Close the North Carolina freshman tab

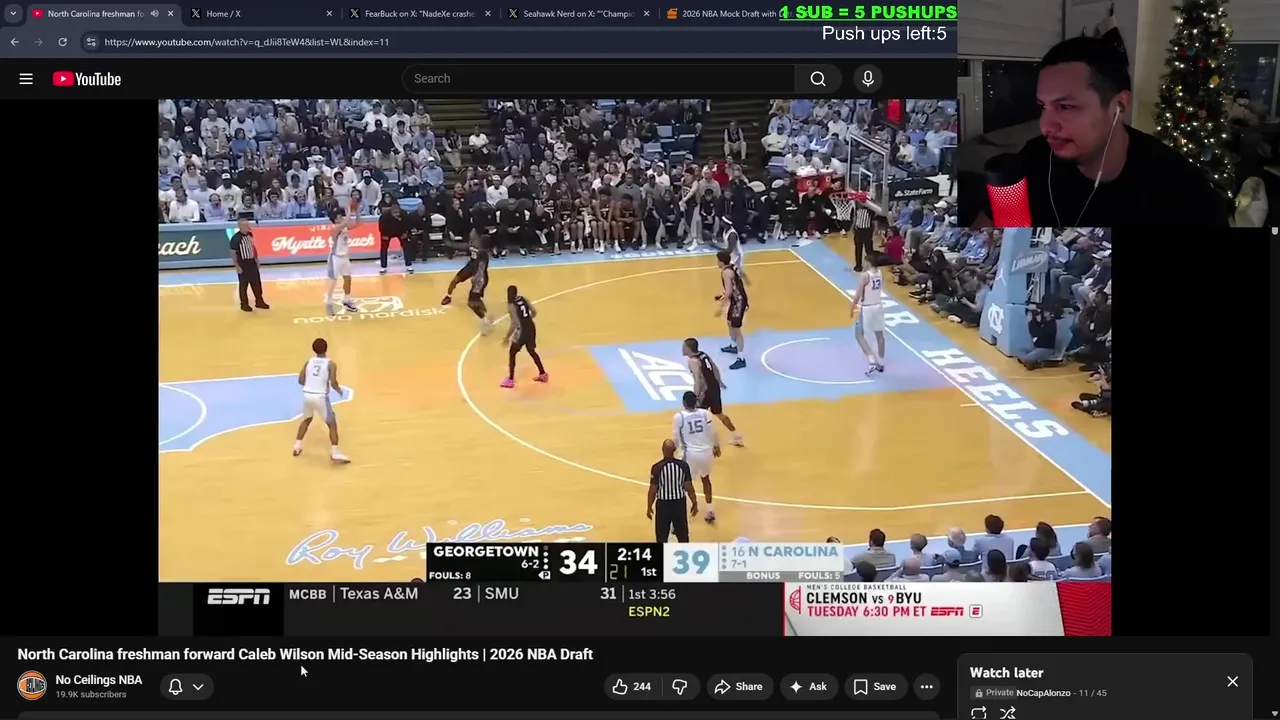point(170,14)
